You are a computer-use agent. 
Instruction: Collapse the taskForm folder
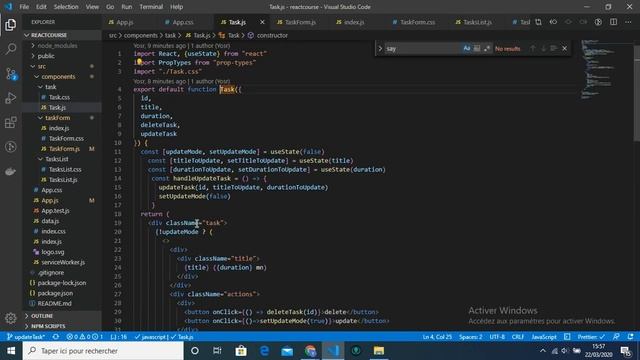(57, 118)
